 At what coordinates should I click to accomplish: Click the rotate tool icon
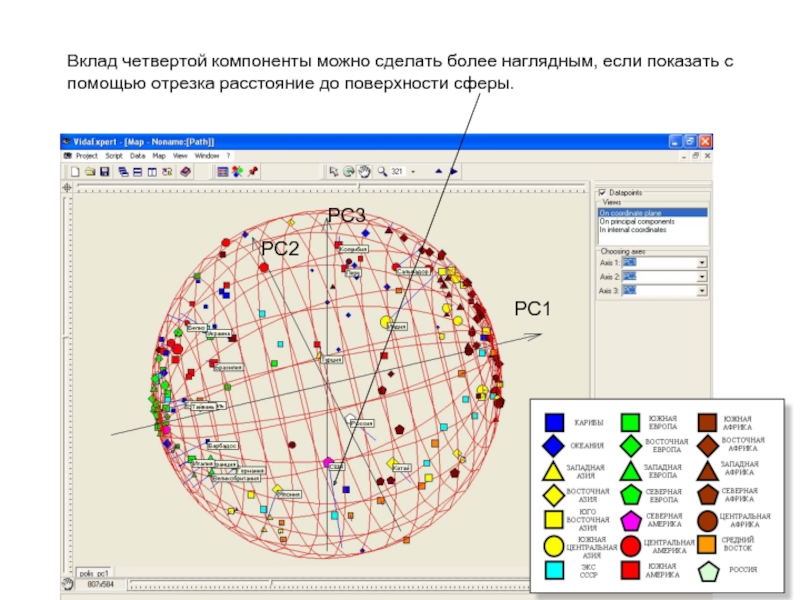[349, 171]
